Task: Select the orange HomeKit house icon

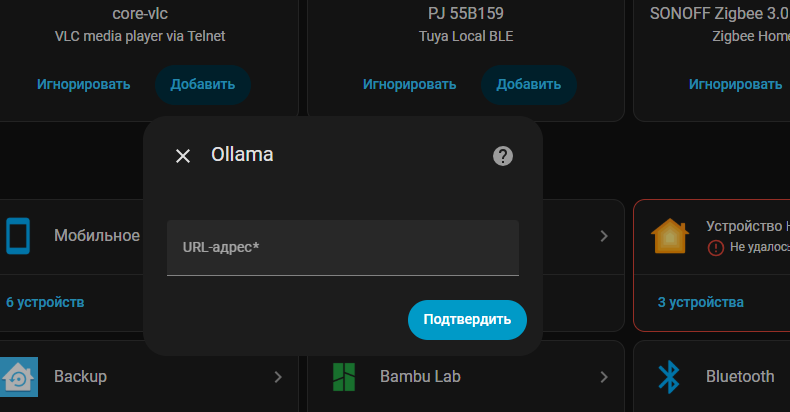Action: coord(670,236)
